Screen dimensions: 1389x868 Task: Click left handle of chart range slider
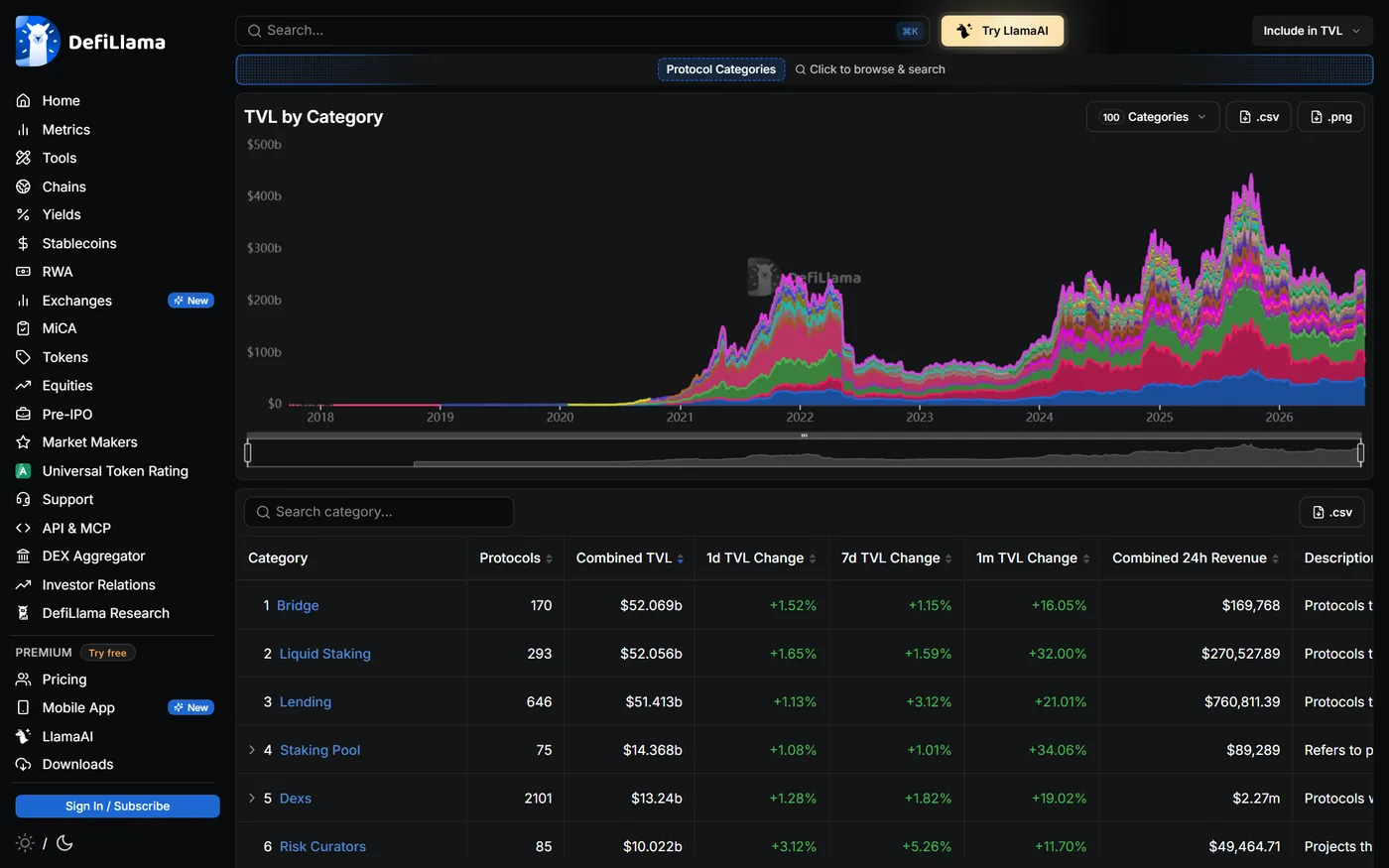point(248,452)
